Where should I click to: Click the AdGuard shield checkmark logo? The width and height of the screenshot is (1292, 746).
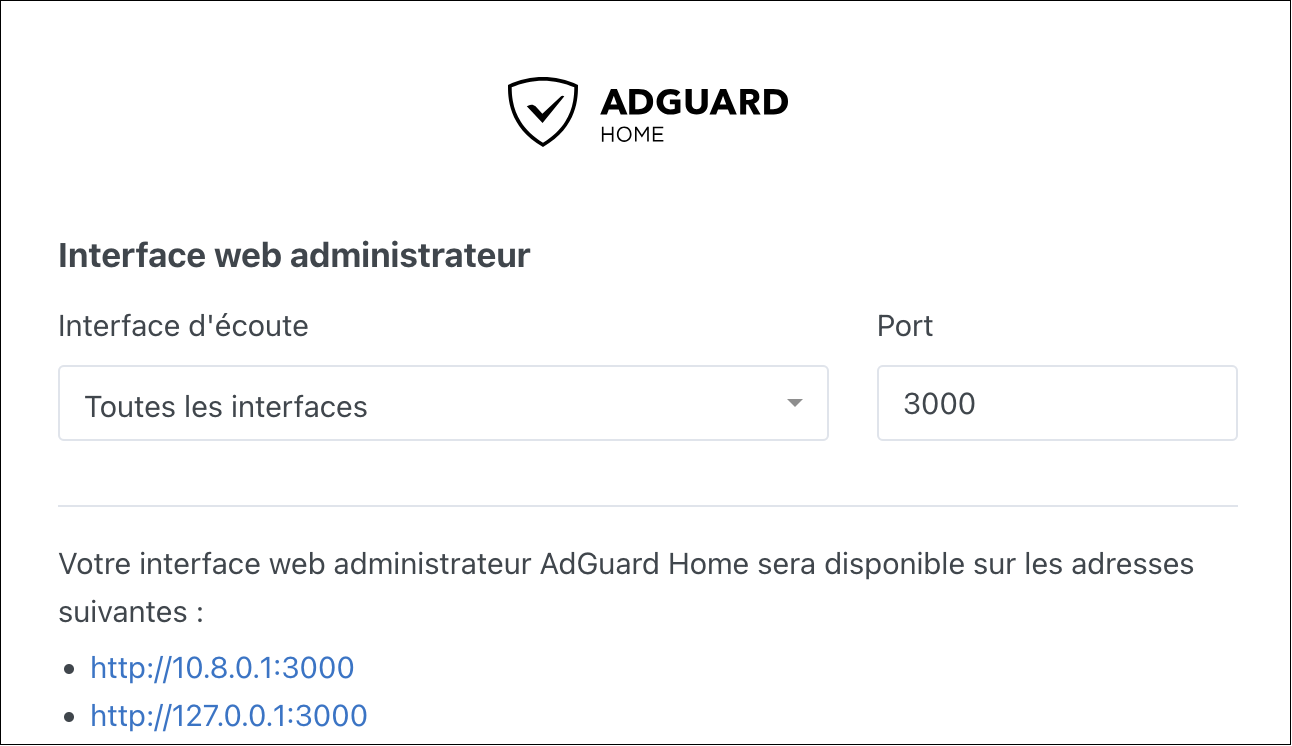542,111
